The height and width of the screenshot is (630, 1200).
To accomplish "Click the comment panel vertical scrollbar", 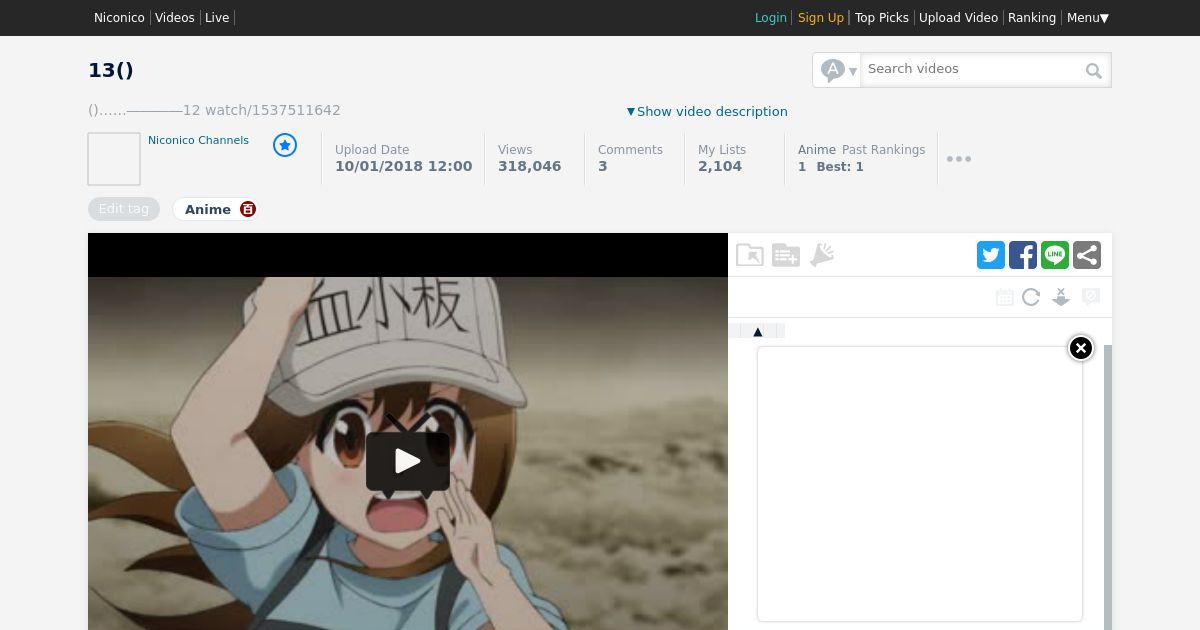I will 1108,487.
